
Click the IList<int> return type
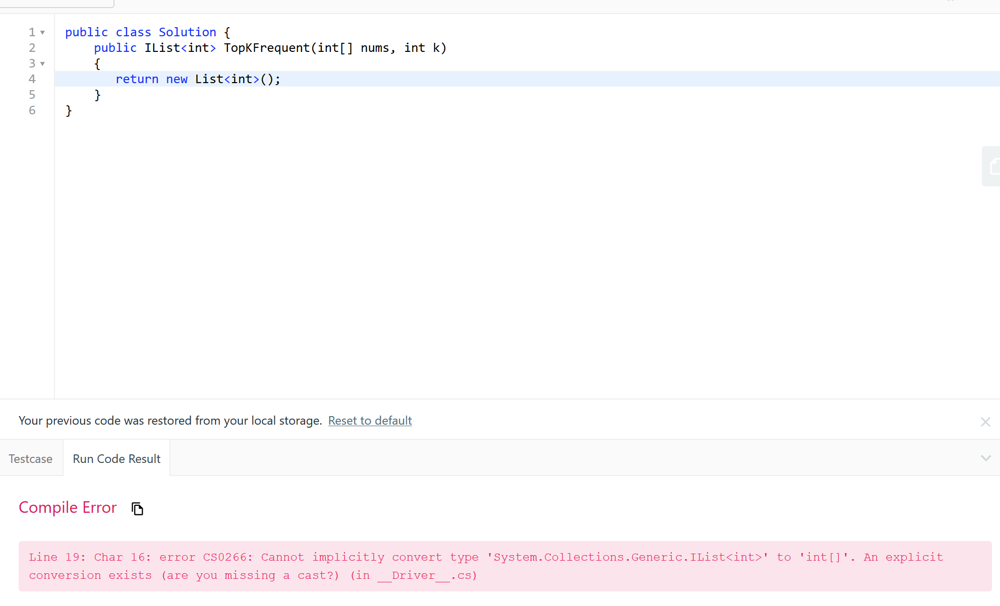click(180, 48)
